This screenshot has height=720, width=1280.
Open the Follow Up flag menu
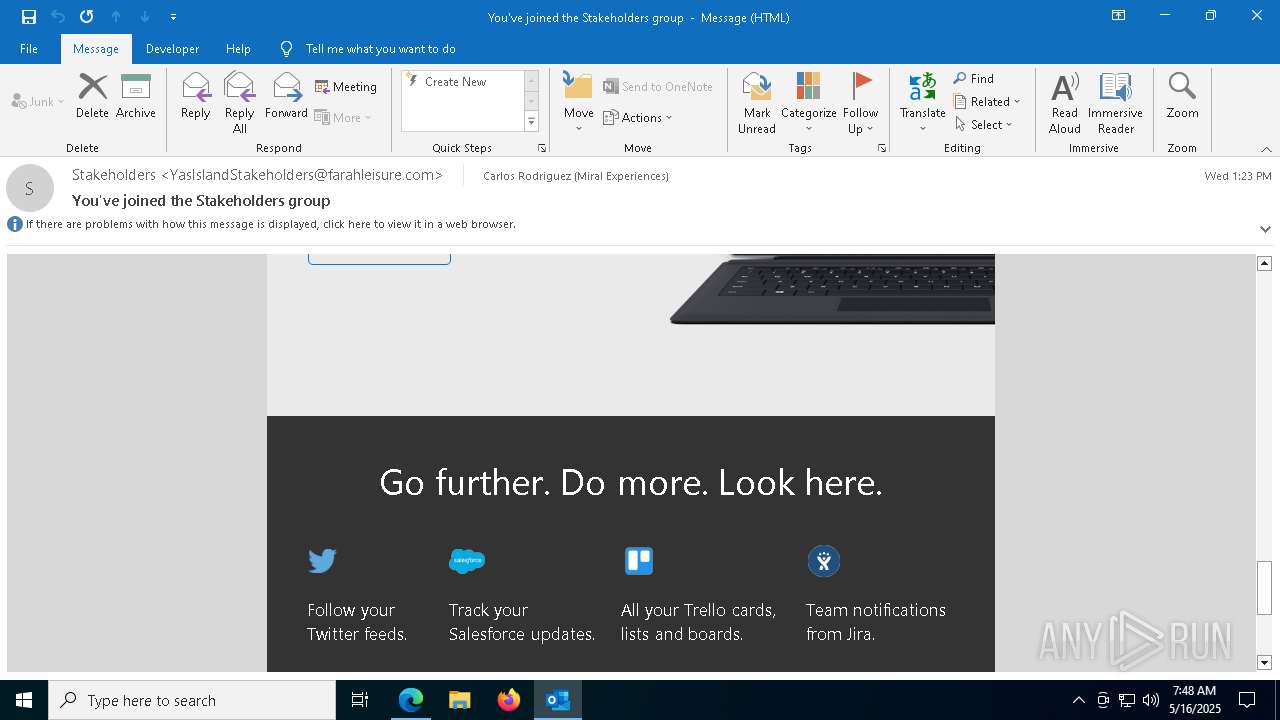(860, 102)
